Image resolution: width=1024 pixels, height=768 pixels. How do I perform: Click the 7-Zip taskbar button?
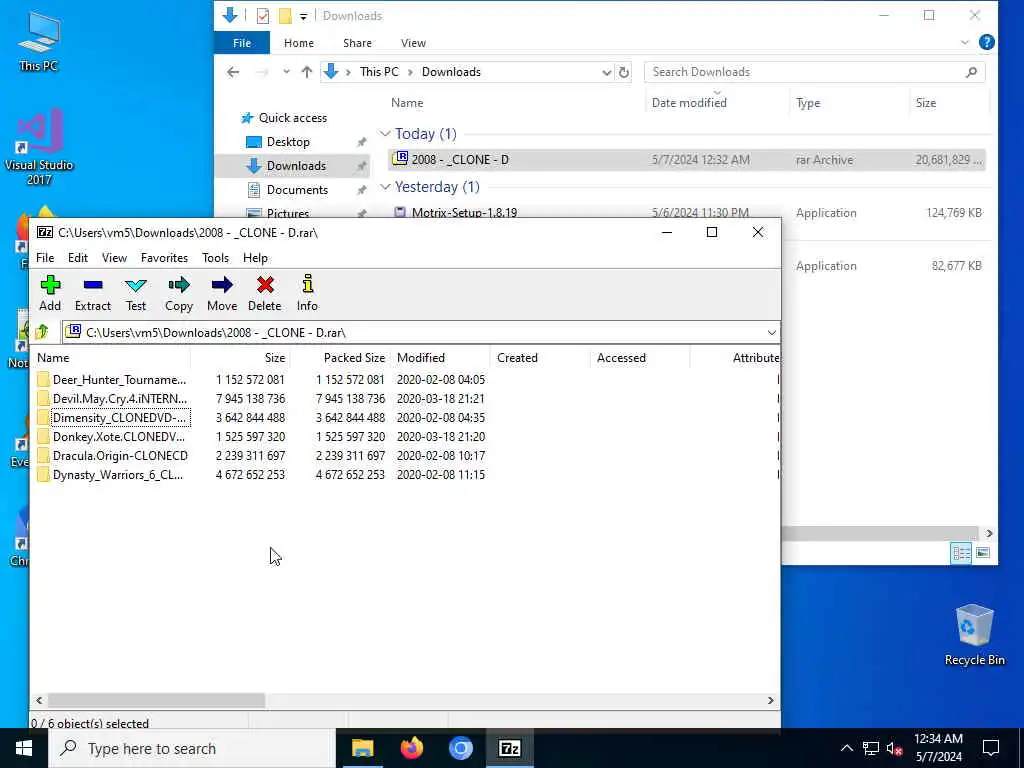[x=509, y=748]
